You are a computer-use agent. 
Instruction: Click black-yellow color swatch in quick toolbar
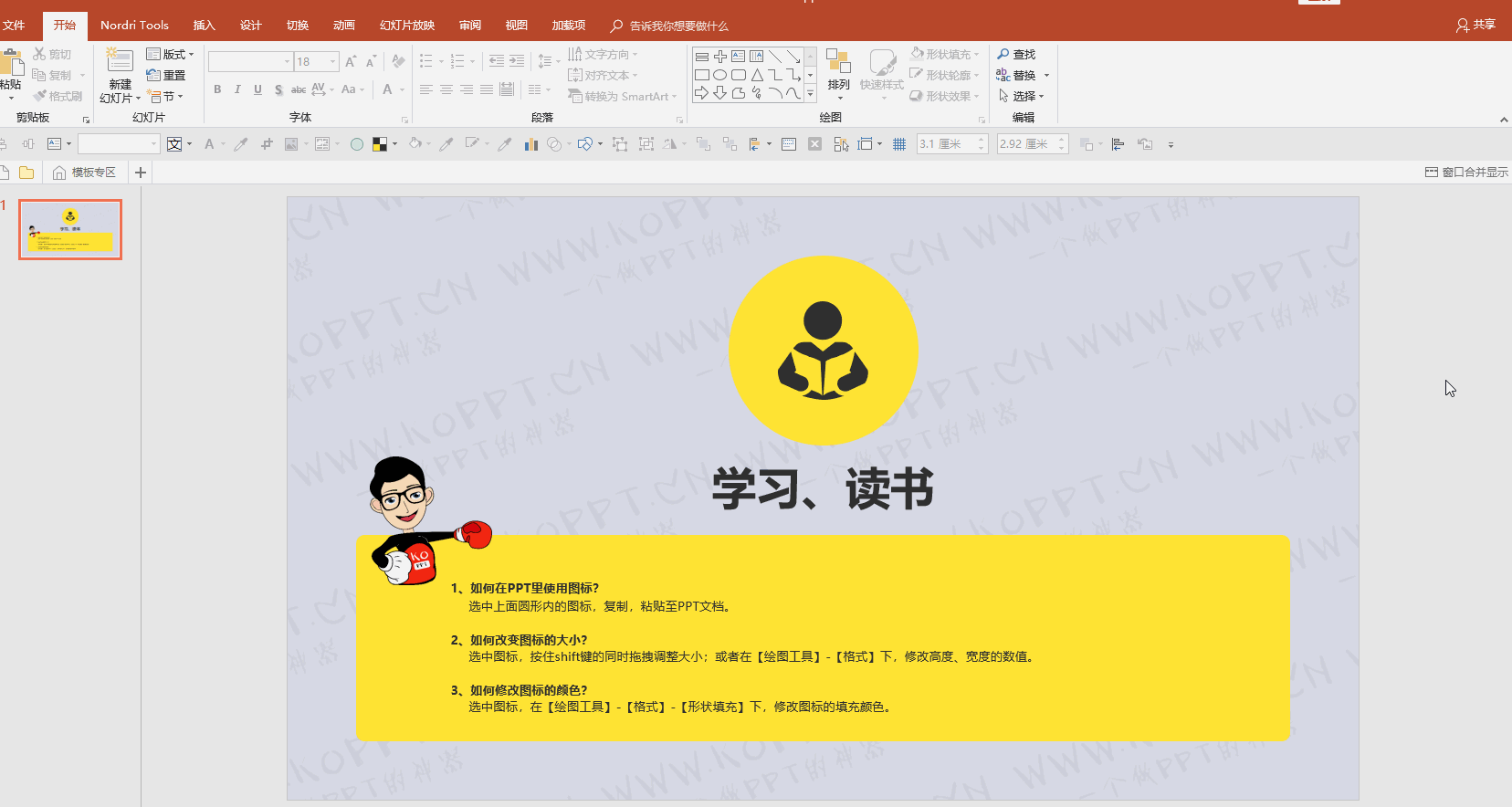(x=380, y=144)
